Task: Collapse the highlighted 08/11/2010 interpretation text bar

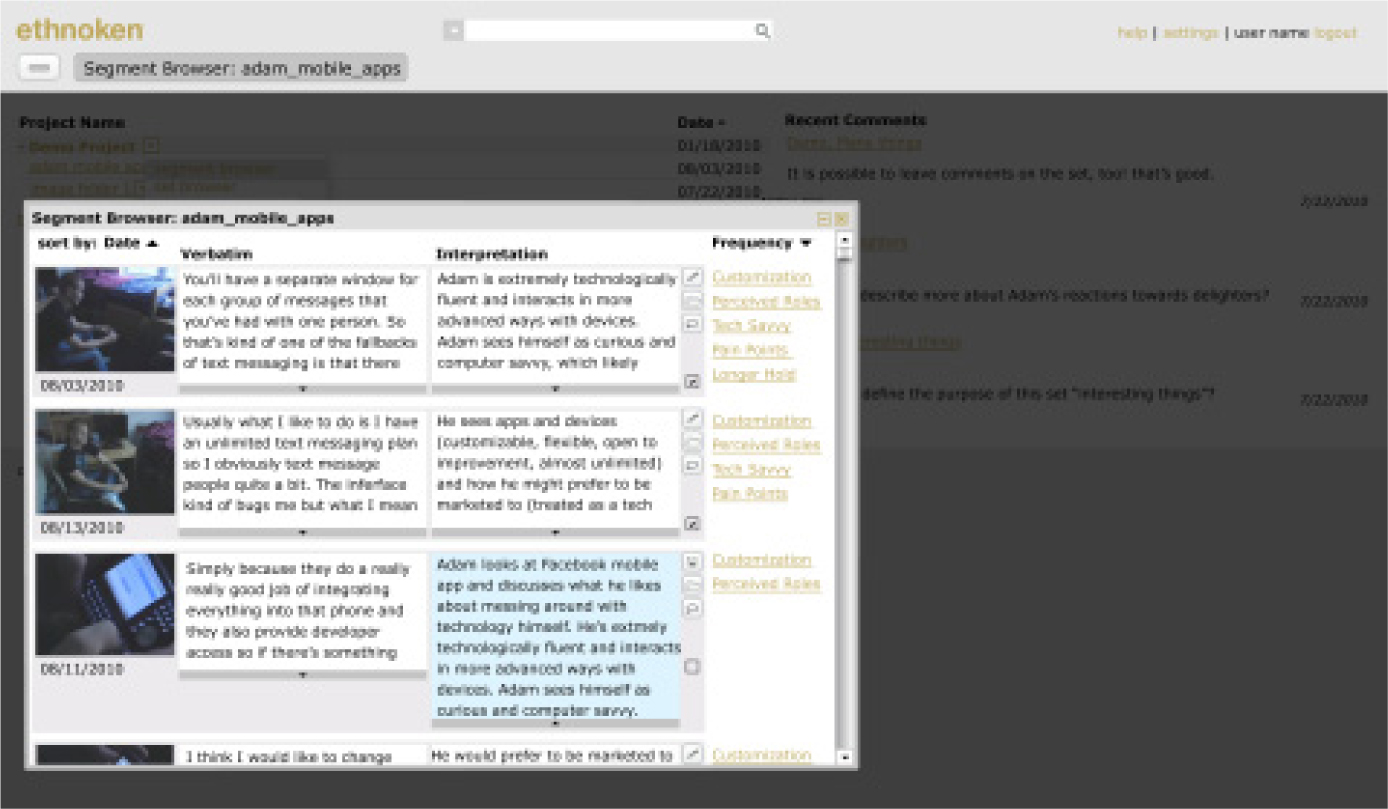Action: click(555, 723)
